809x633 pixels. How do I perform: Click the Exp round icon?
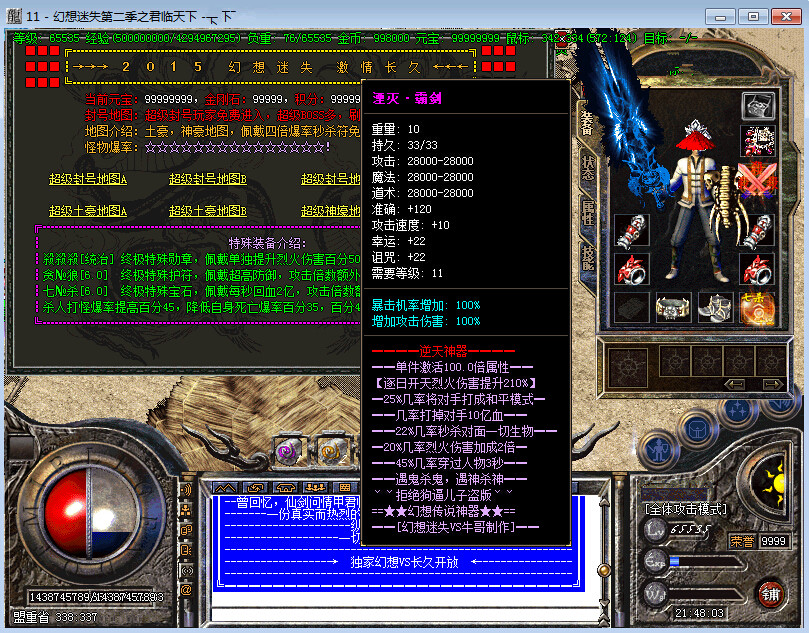click(655, 561)
